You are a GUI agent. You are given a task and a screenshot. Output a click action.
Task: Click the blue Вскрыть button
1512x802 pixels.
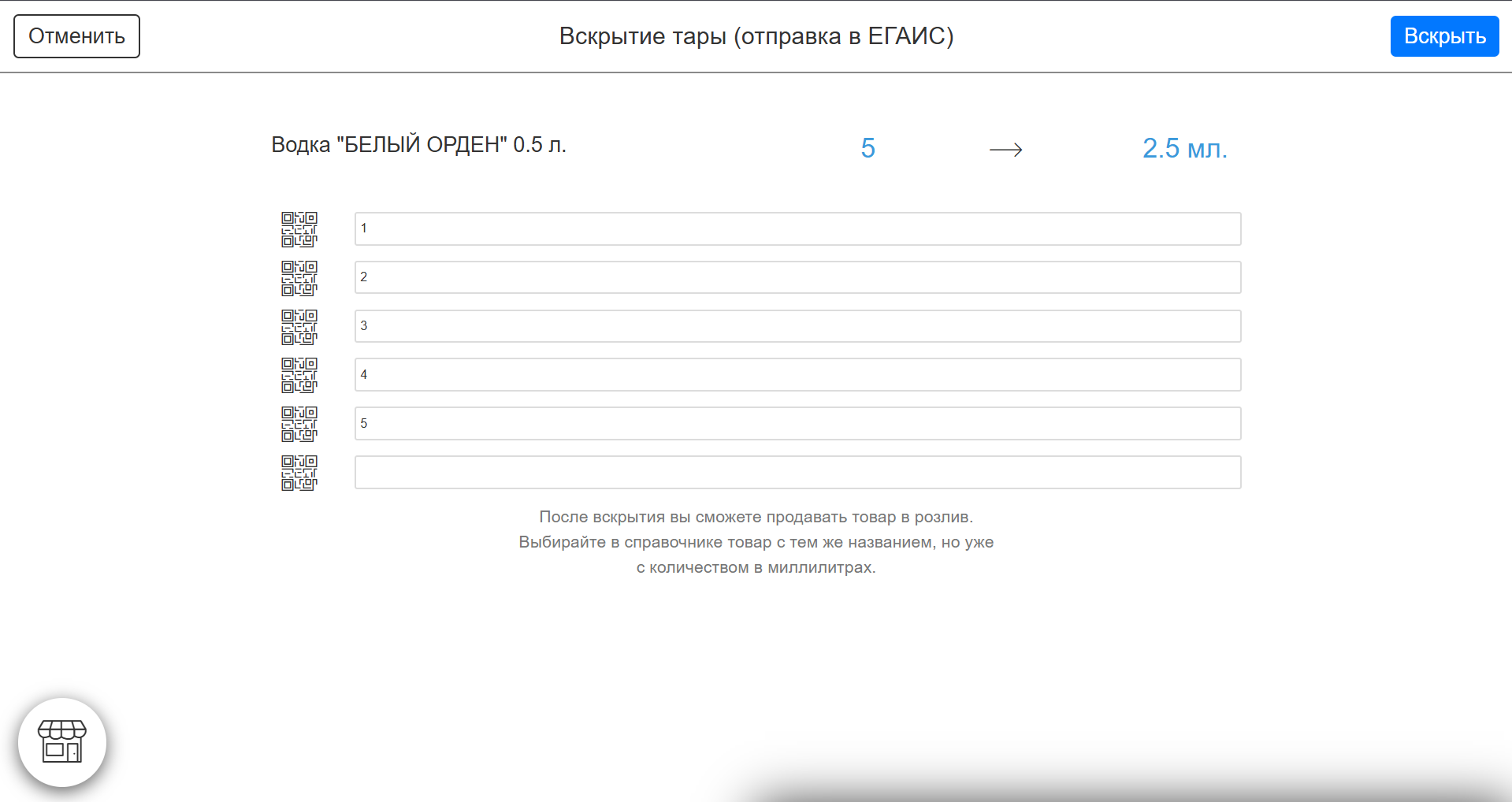click(x=1444, y=36)
